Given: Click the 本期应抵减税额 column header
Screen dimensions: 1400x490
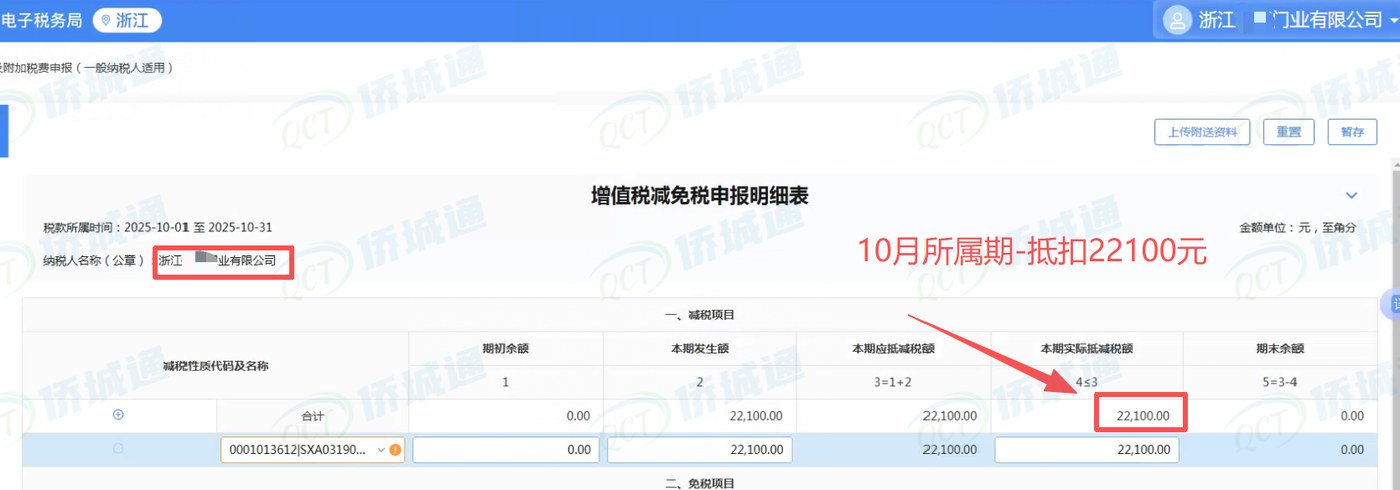Looking at the screenshot, I should (894, 349).
